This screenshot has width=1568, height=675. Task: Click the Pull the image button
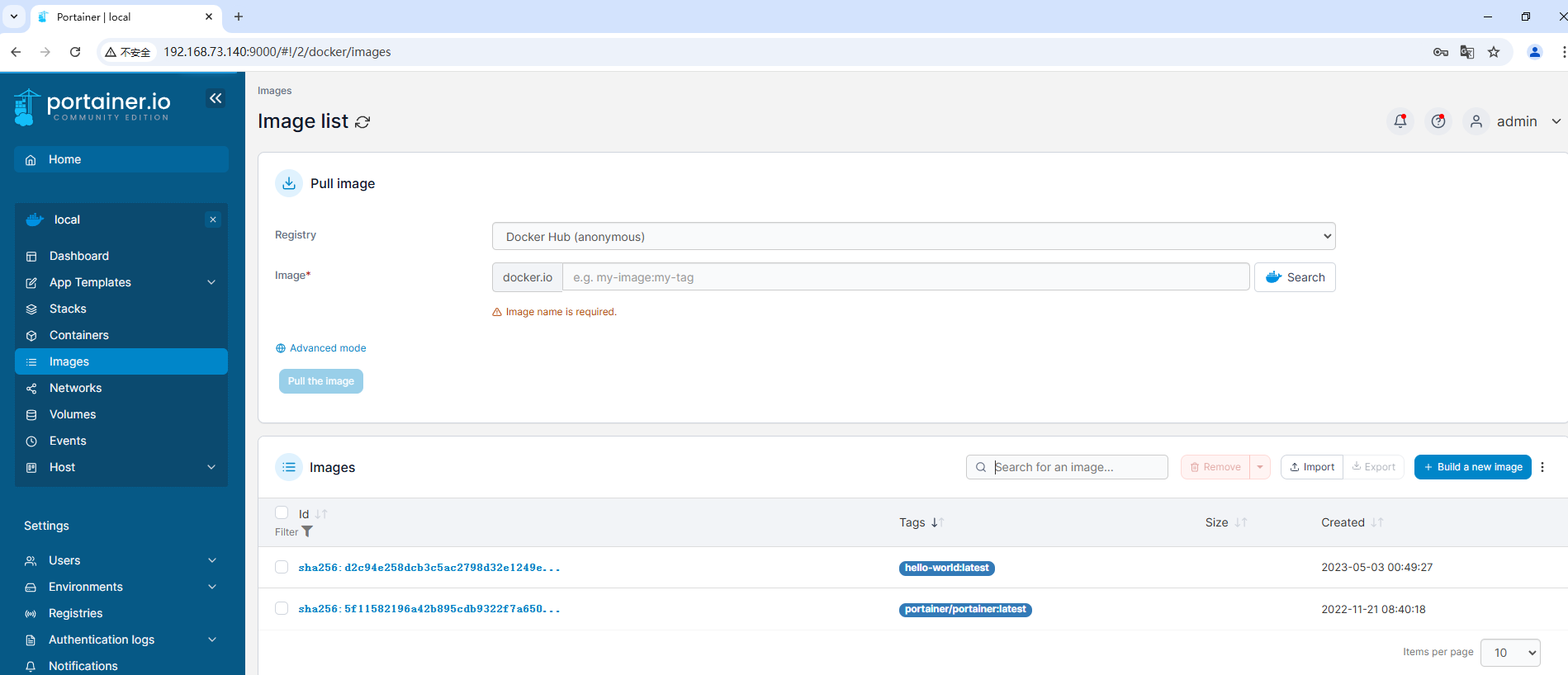(x=321, y=381)
